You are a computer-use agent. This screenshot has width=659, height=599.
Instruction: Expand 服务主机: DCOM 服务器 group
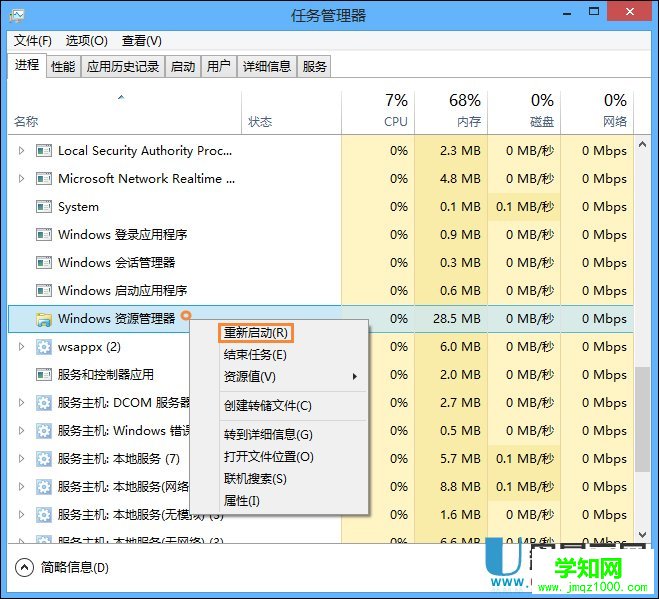tap(21, 403)
